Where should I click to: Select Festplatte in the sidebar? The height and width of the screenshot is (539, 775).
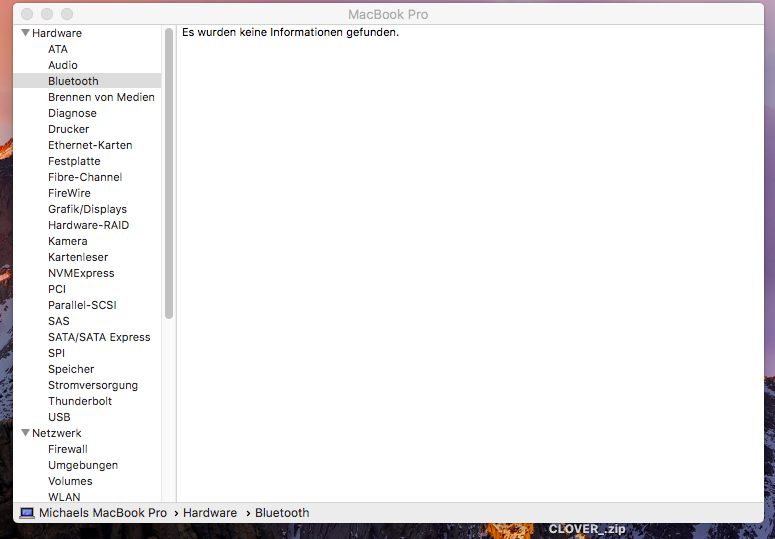click(x=74, y=161)
